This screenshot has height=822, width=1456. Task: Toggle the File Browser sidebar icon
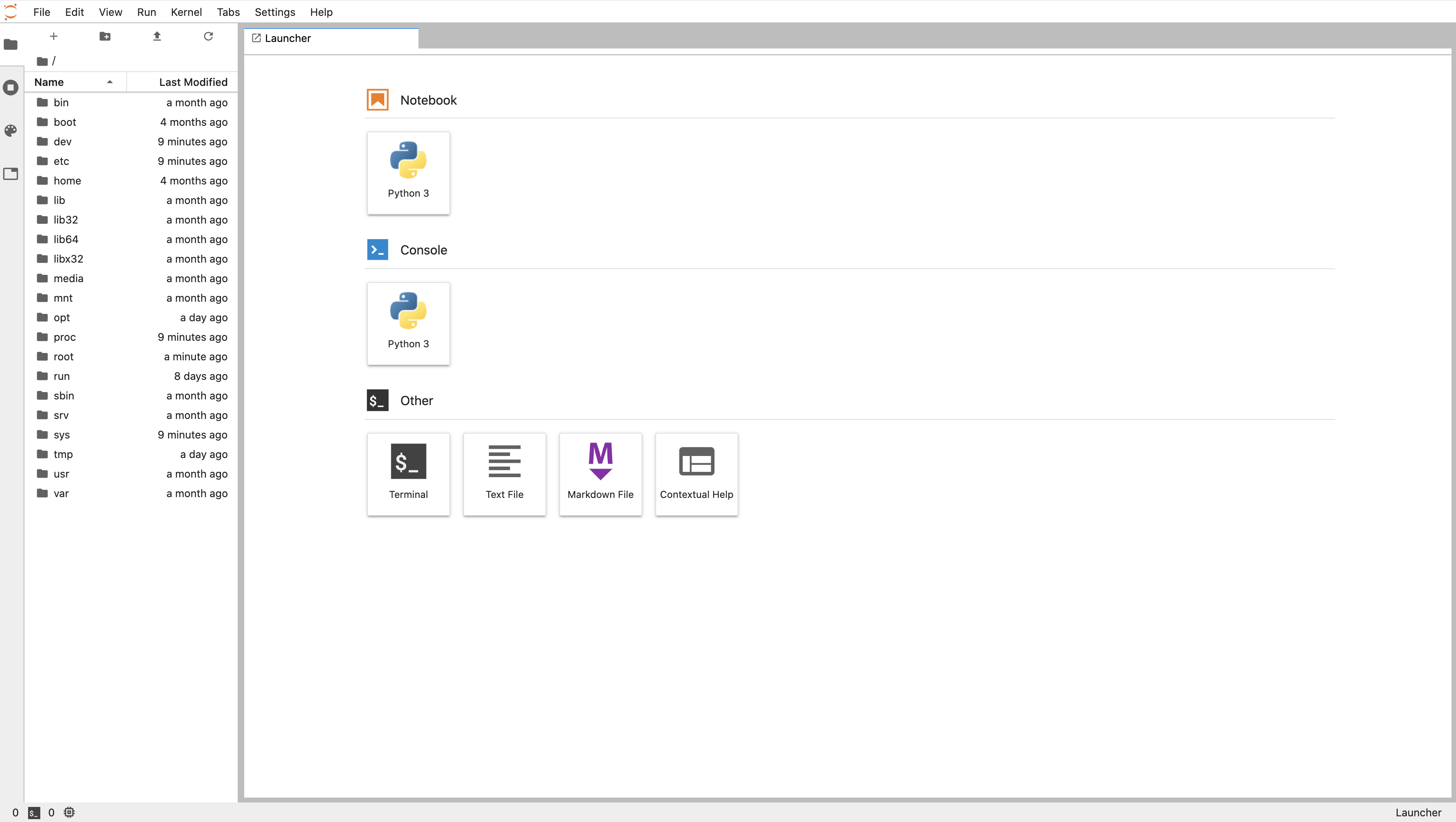point(11,44)
